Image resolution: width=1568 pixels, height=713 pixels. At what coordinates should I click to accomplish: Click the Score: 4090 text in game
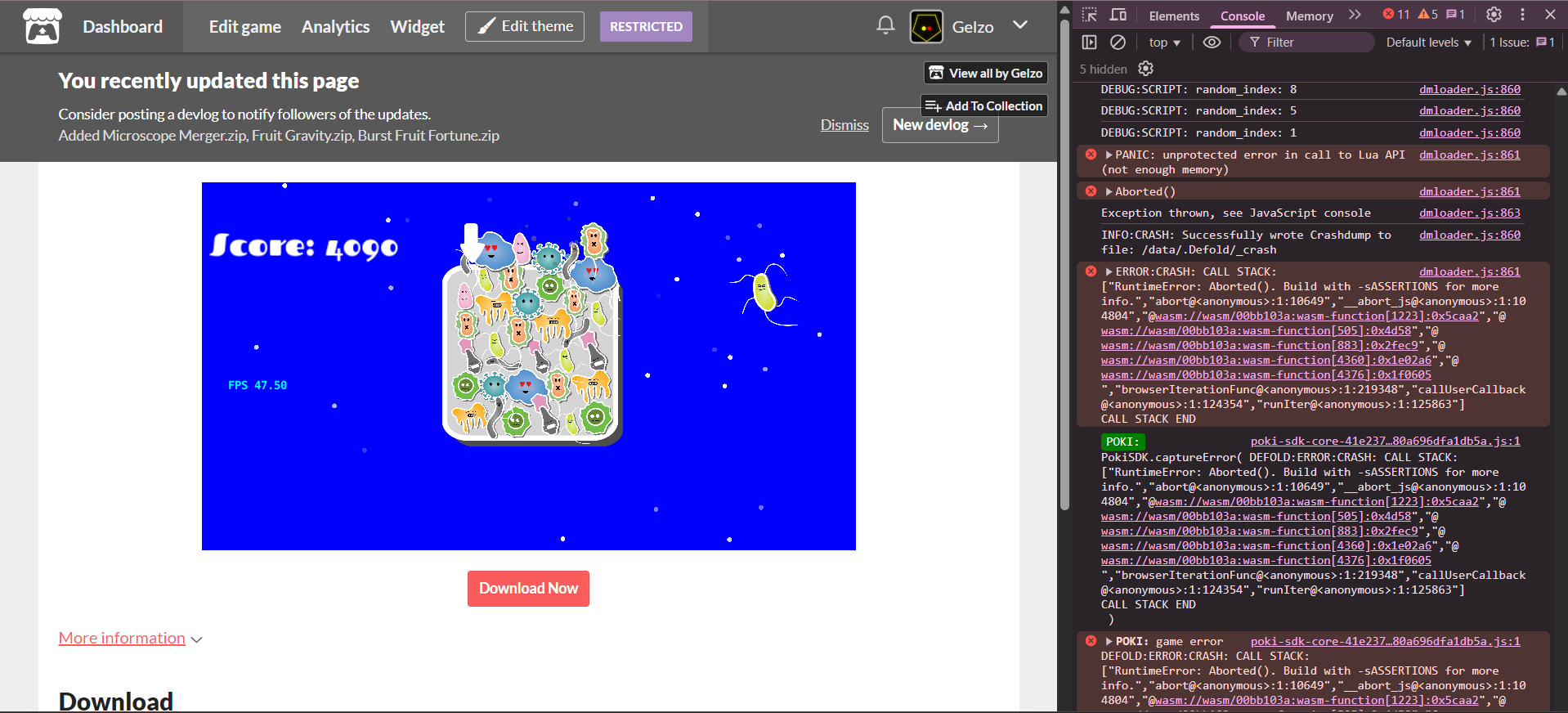304,246
